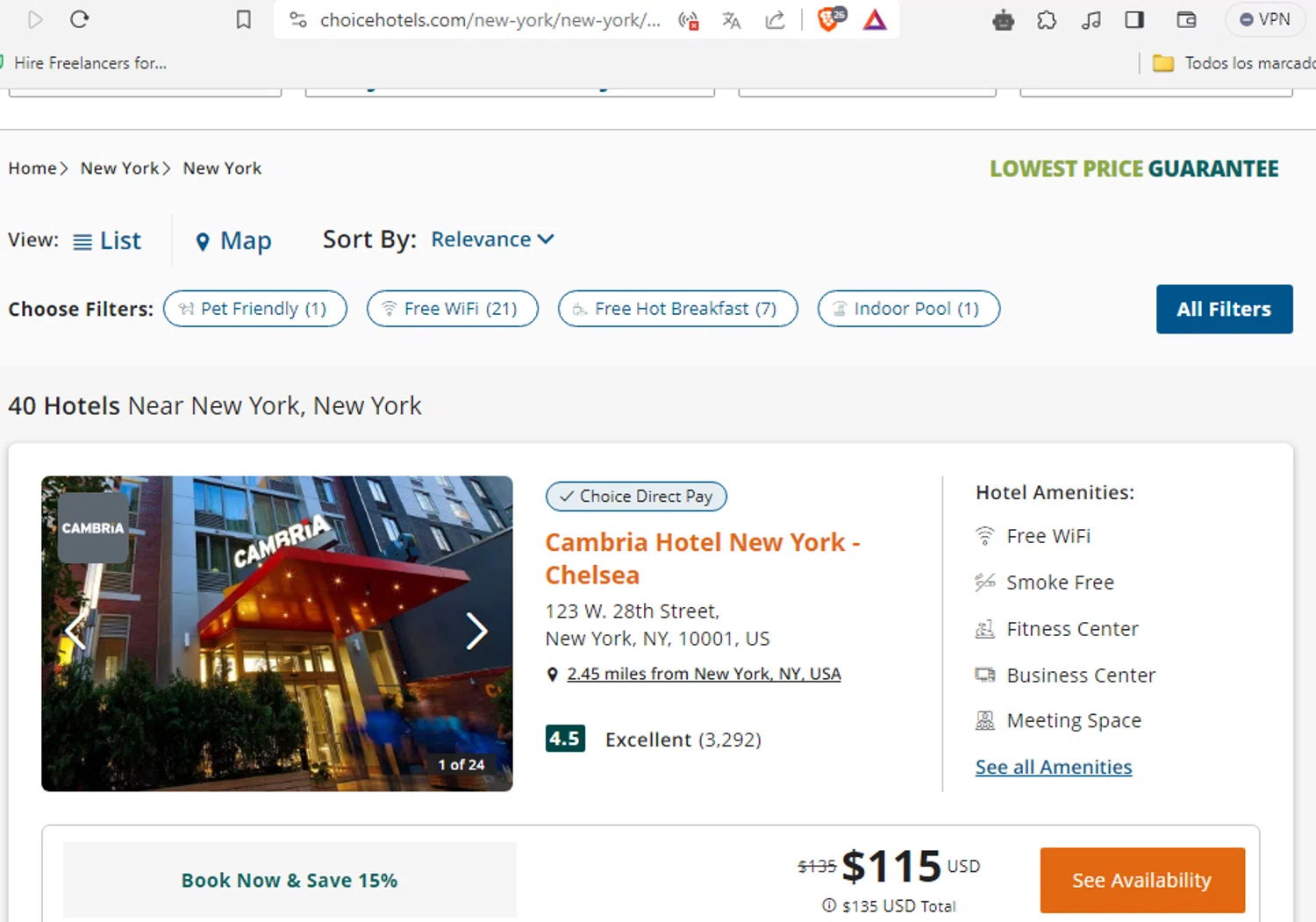This screenshot has width=1316, height=922.
Task: Show next Cambria hotel photo
Action: click(476, 631)
